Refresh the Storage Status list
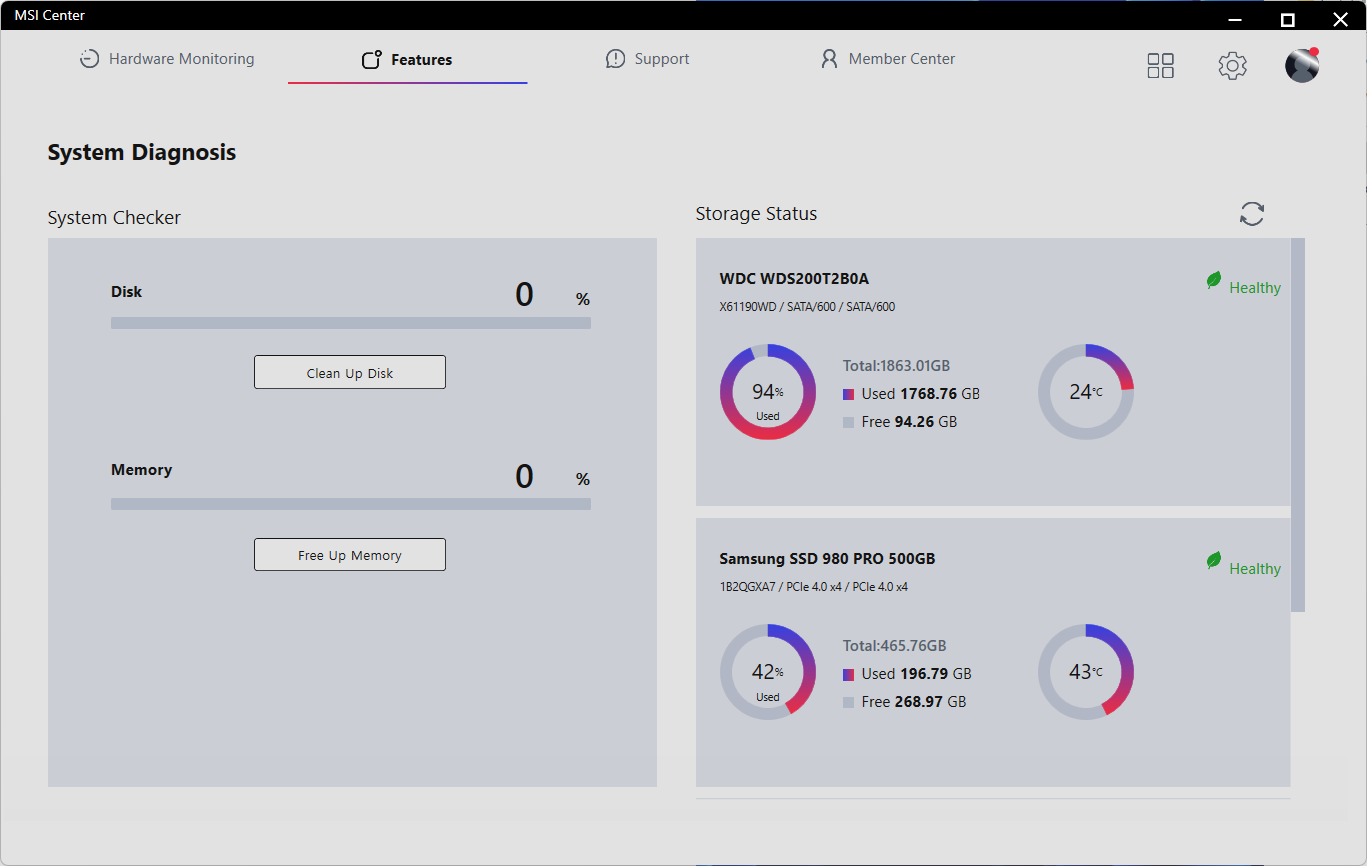 point(1252,213)
